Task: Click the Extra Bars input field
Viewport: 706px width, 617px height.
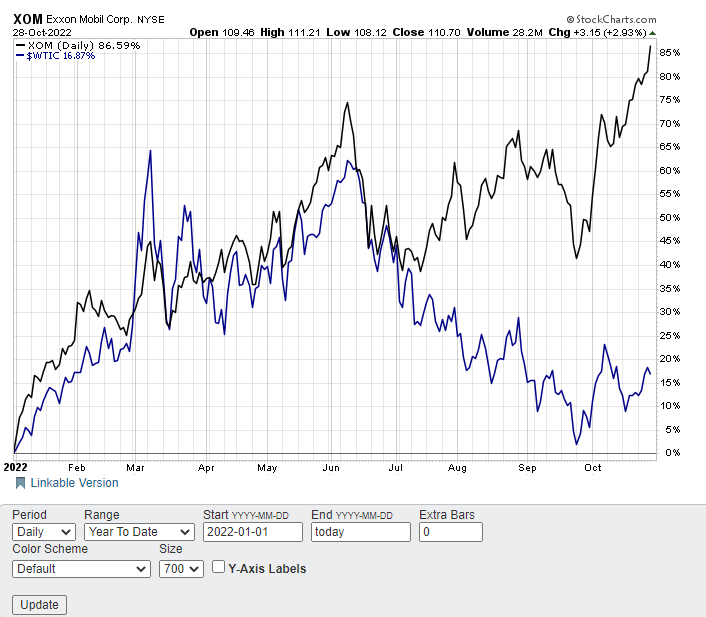Action: click(451, 532)
